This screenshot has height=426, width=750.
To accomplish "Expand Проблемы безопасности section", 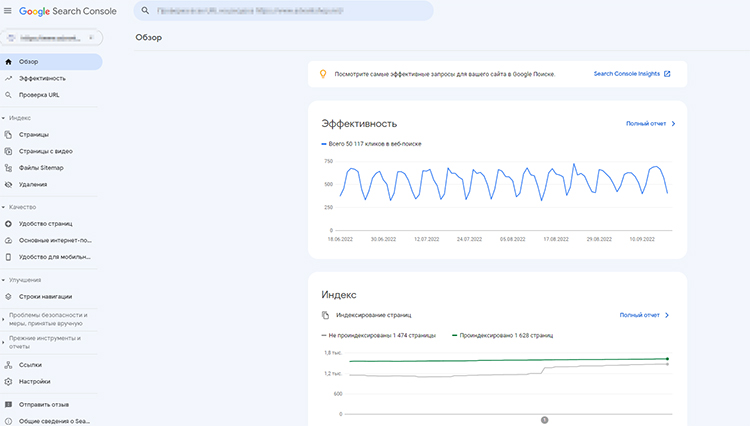I will 4,319.
